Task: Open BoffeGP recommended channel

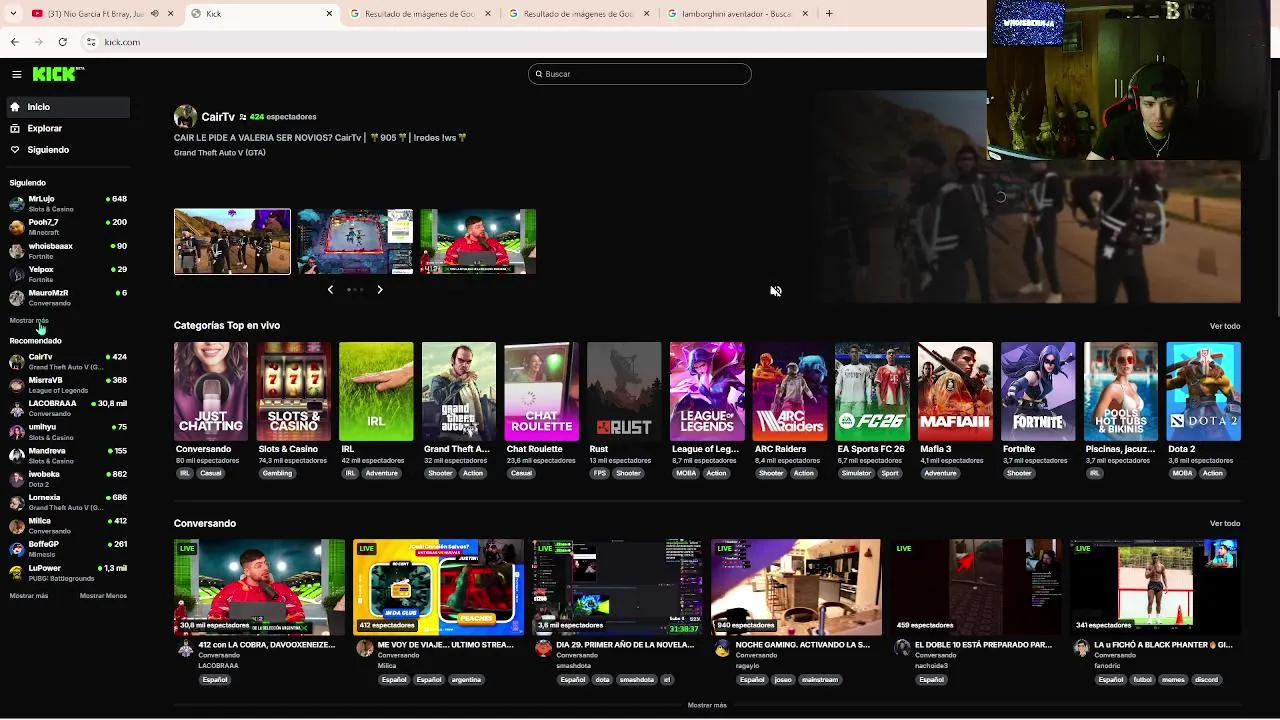Action: click(67, 549)
